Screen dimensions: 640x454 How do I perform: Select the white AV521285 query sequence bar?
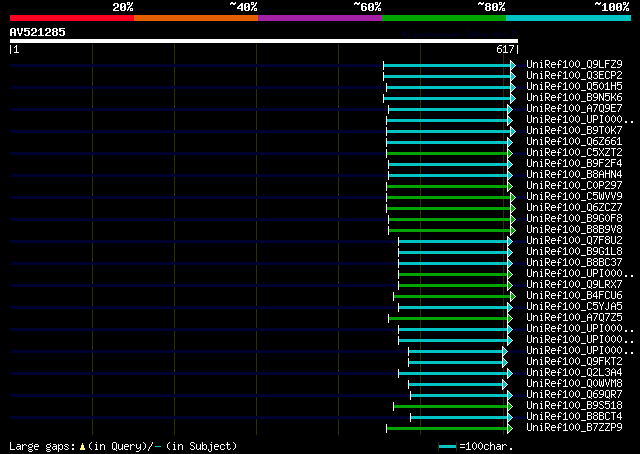pos(264,41)
